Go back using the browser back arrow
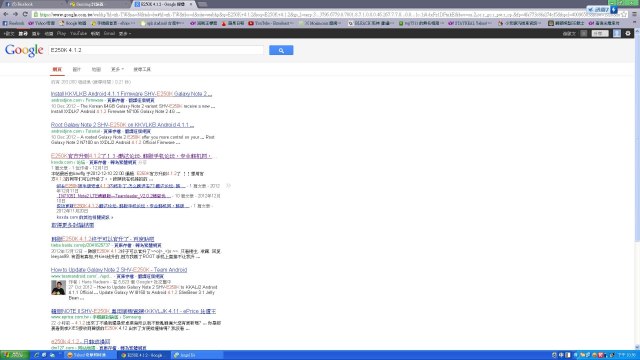This screenshot has width=640, height=360. 6,14
